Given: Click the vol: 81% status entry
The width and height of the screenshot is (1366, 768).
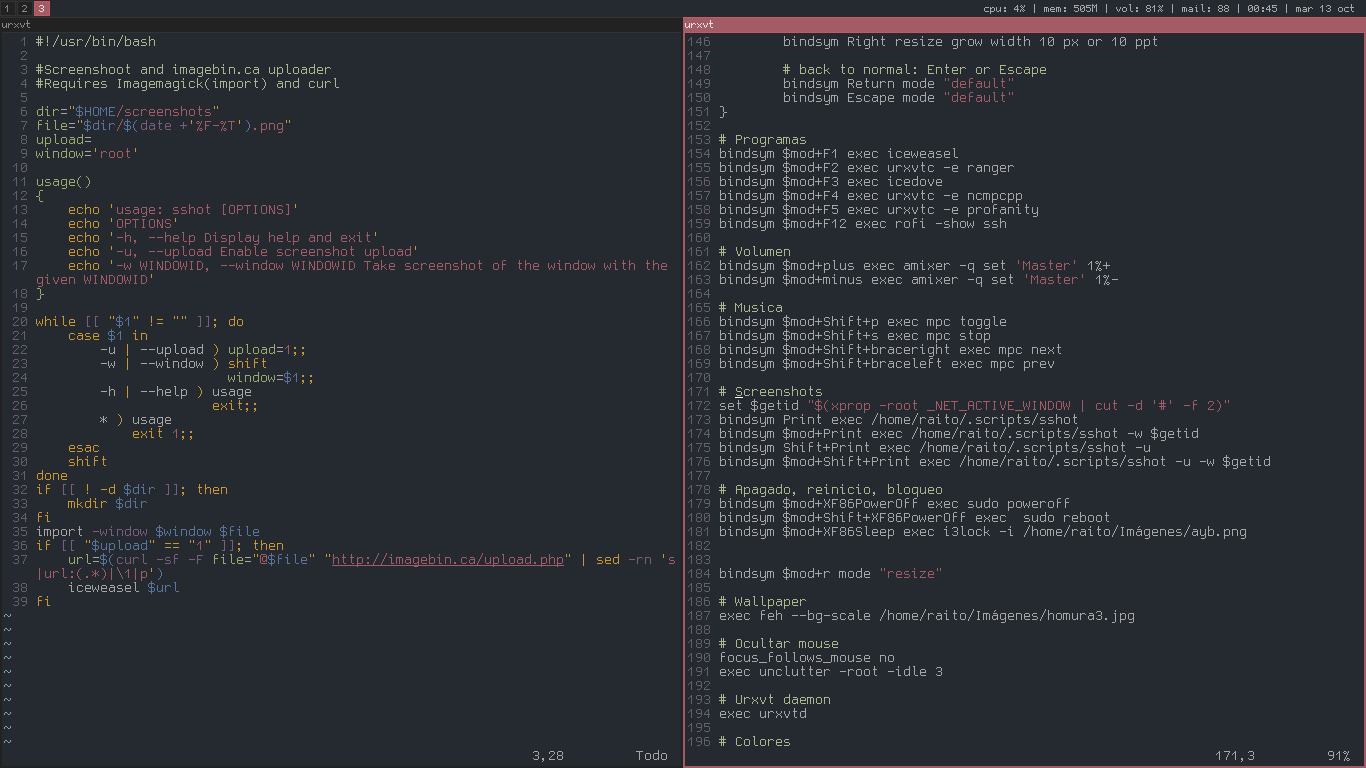Looking at the screenshot, I should click(x=1139, y=8).
